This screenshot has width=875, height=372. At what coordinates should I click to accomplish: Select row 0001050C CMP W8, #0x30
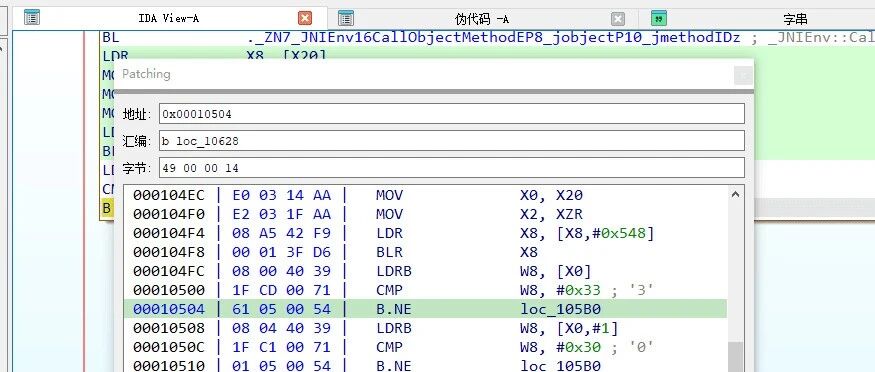tap(425, 347)
